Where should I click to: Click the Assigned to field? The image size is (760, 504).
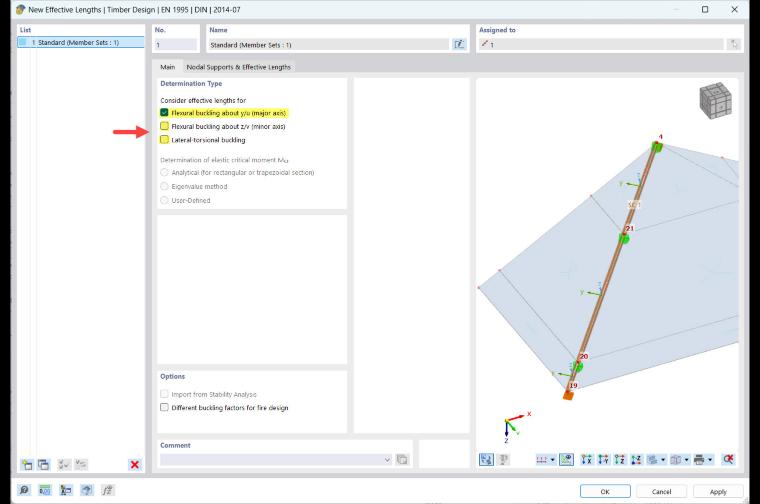pos(601,45)
